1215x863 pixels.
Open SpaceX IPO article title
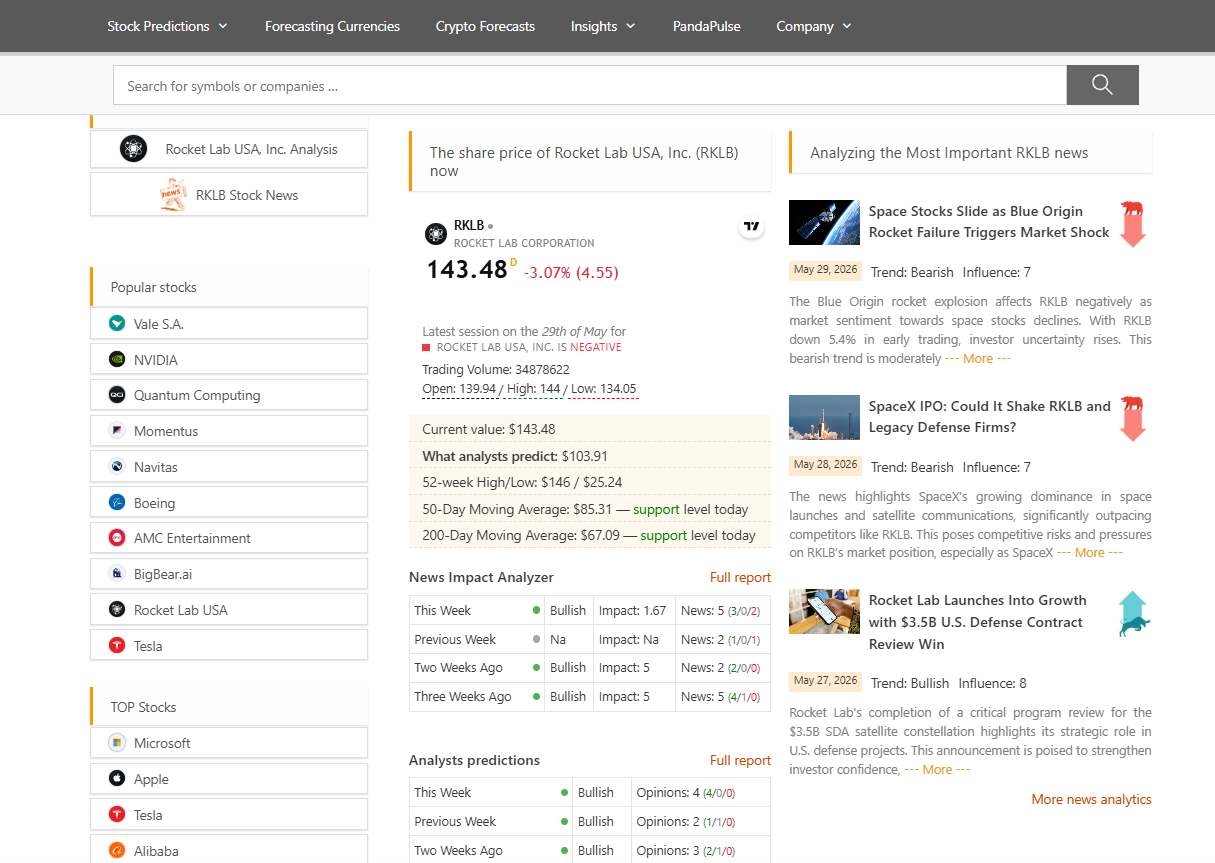coord(989,417)
